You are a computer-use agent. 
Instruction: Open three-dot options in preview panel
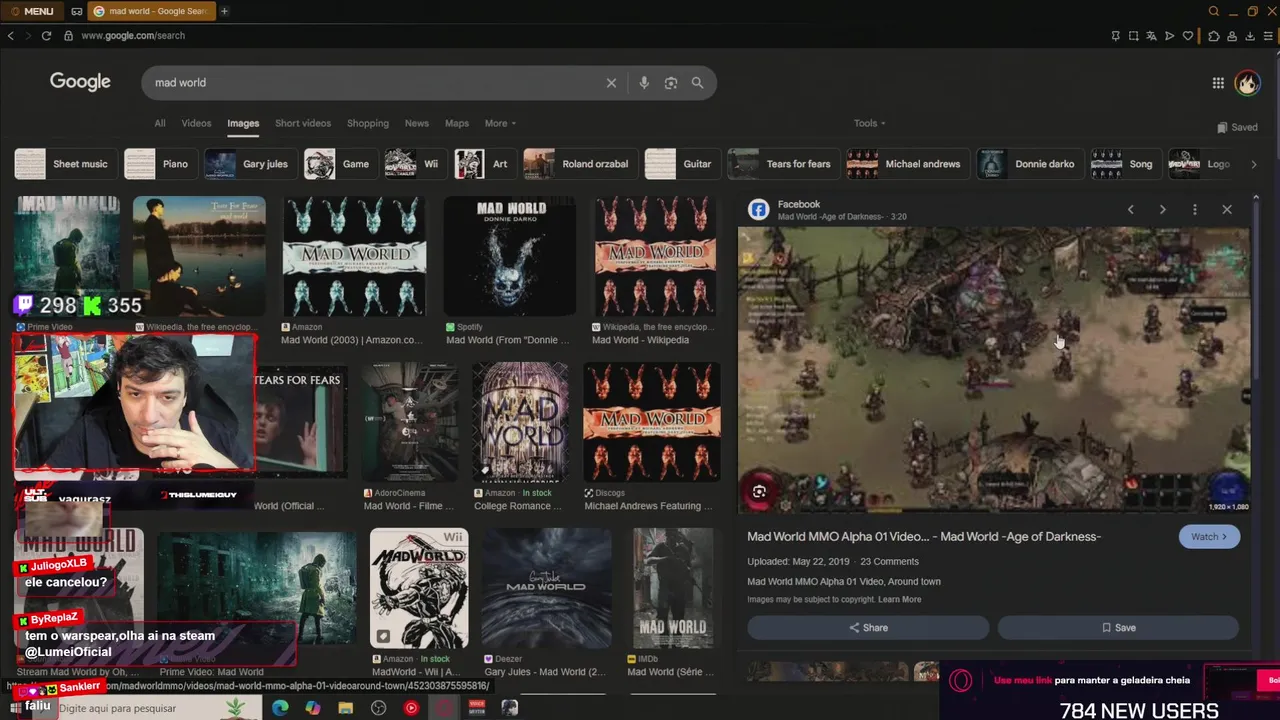[x=1194, y=210]
